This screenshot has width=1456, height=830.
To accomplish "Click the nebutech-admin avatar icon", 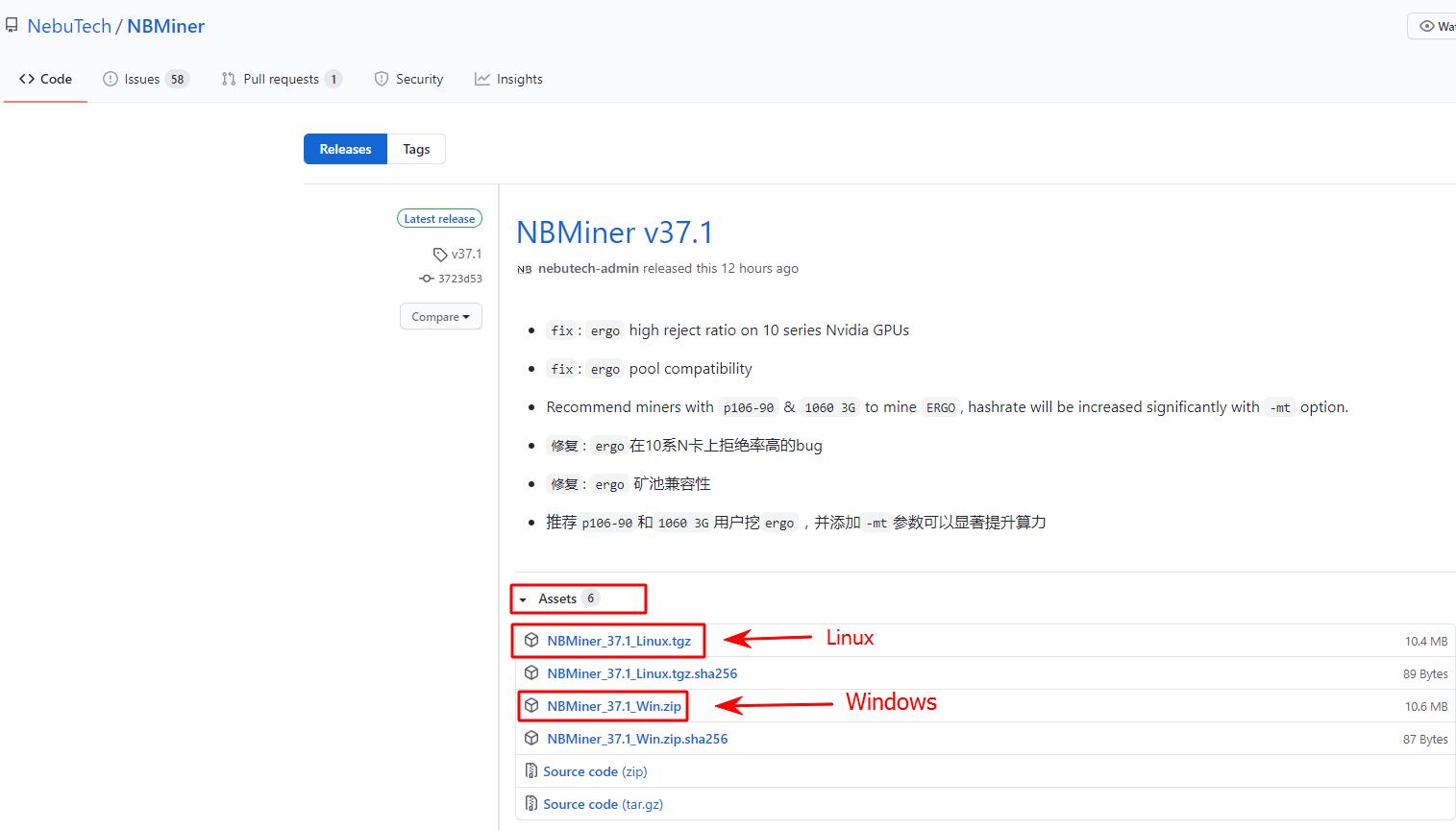I will [x=525, y=269].
